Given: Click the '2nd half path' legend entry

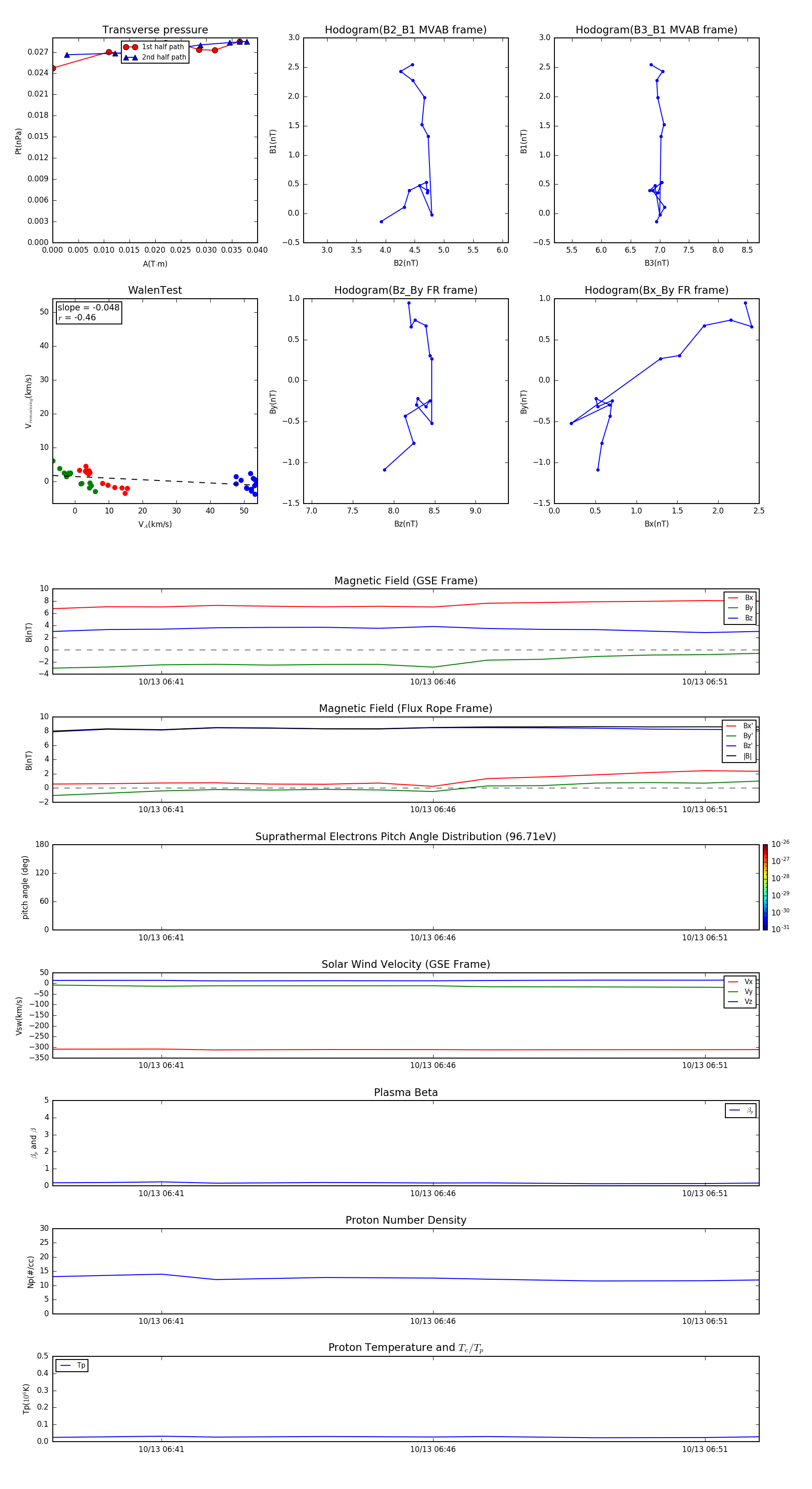Looking at the screenshot, I should (x=155, y=57).
